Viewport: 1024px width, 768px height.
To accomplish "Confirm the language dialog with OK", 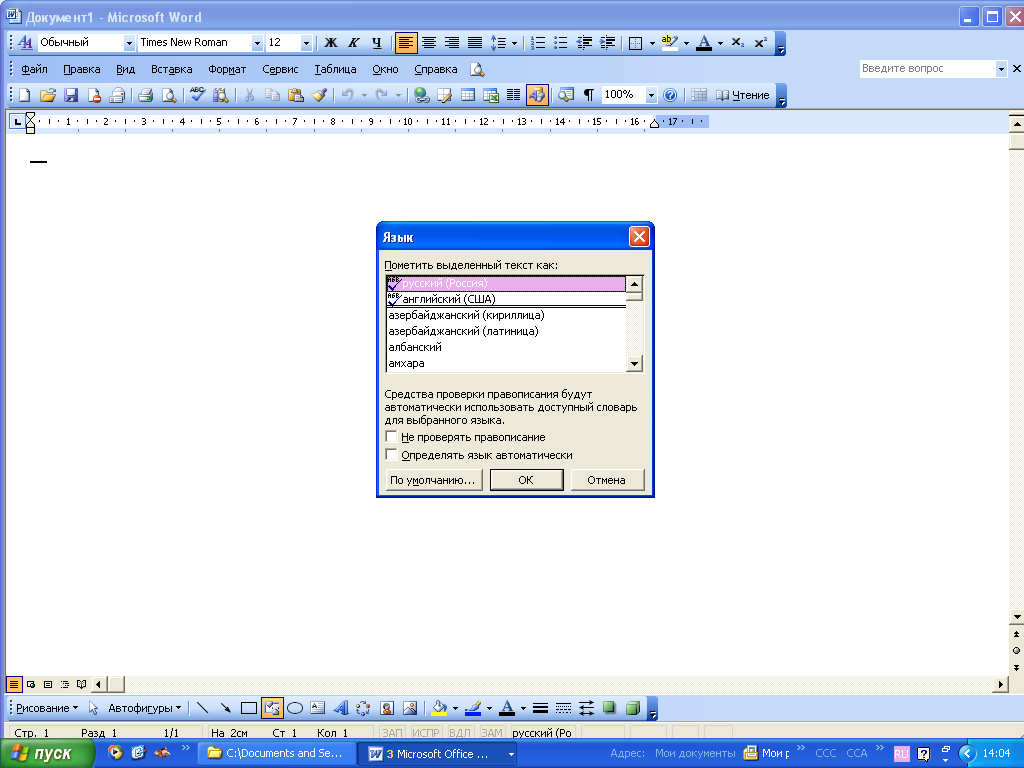I will (526, 480).
